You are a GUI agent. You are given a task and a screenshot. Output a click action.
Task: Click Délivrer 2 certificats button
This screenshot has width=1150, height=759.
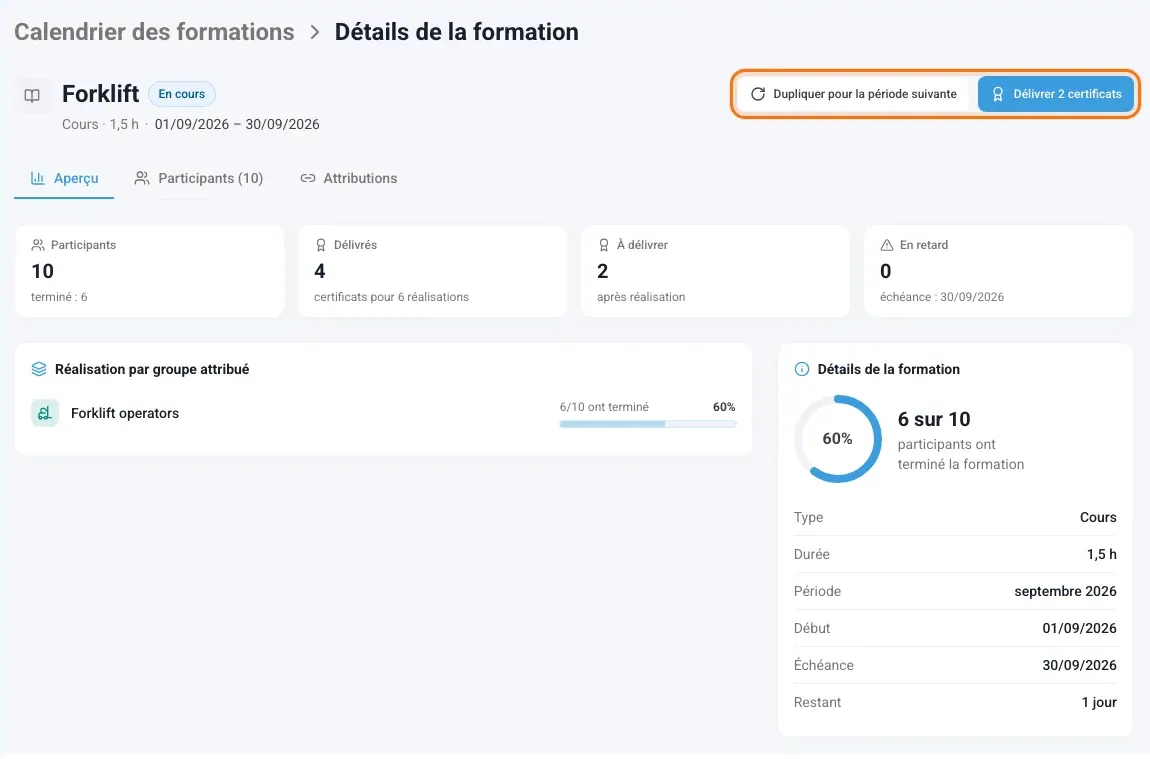click(x=1056, y=94)
